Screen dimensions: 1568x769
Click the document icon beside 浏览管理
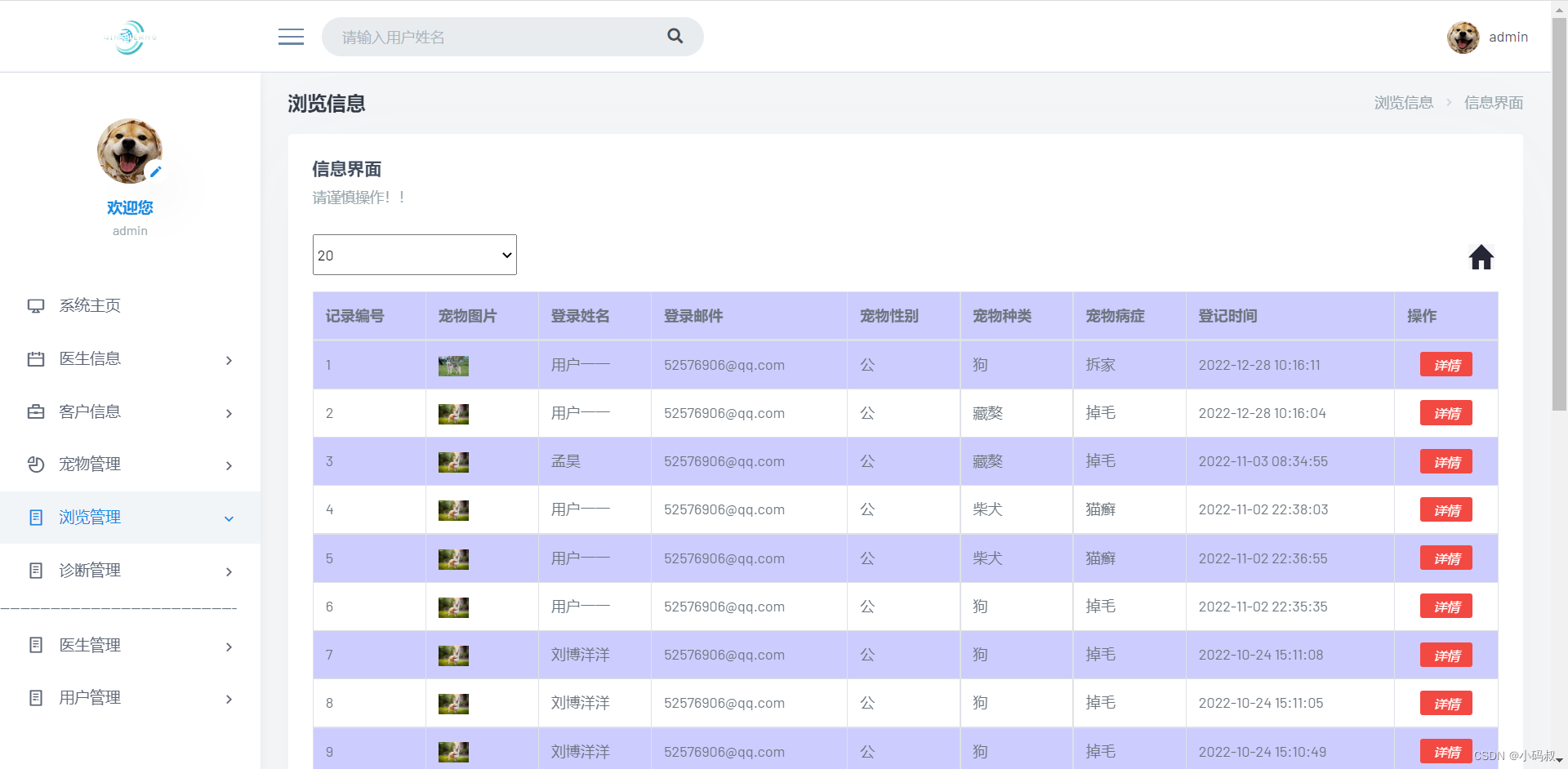(x=36, y=518)
